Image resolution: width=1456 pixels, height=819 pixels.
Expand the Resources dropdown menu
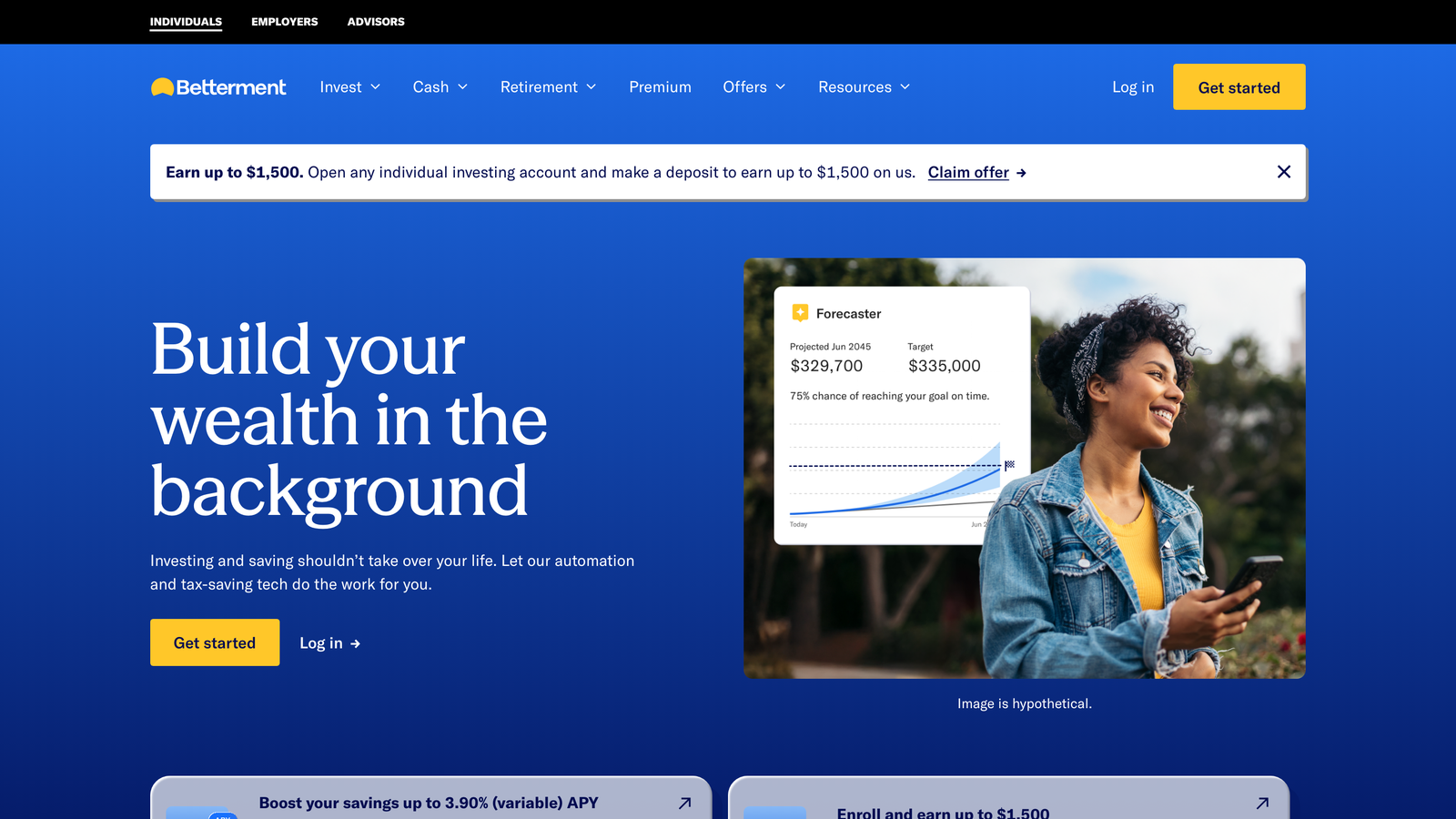864,87
